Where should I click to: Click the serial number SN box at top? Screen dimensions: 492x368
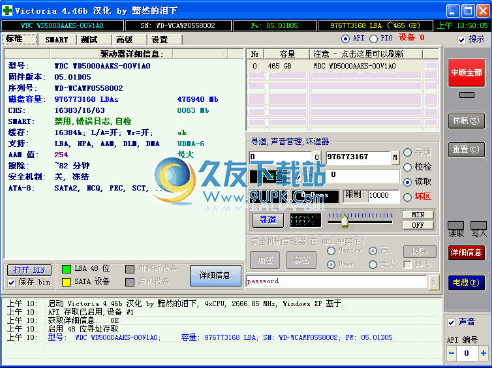pos(178,26)
